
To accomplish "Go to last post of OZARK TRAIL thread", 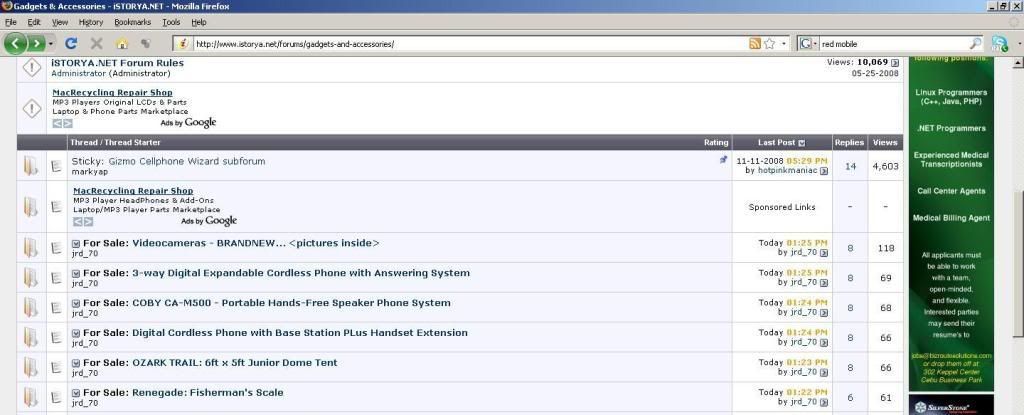I will pos(824,373).
